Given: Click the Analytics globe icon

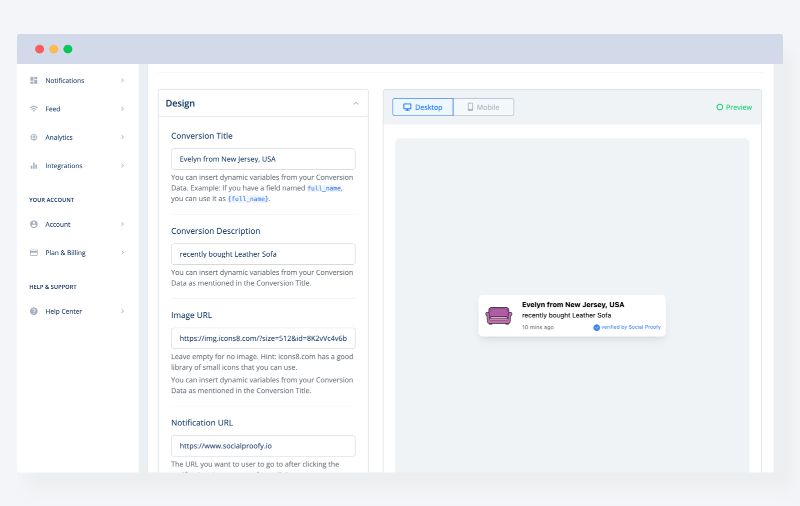Looking at the screenshot, I should (x=34, y=137).
